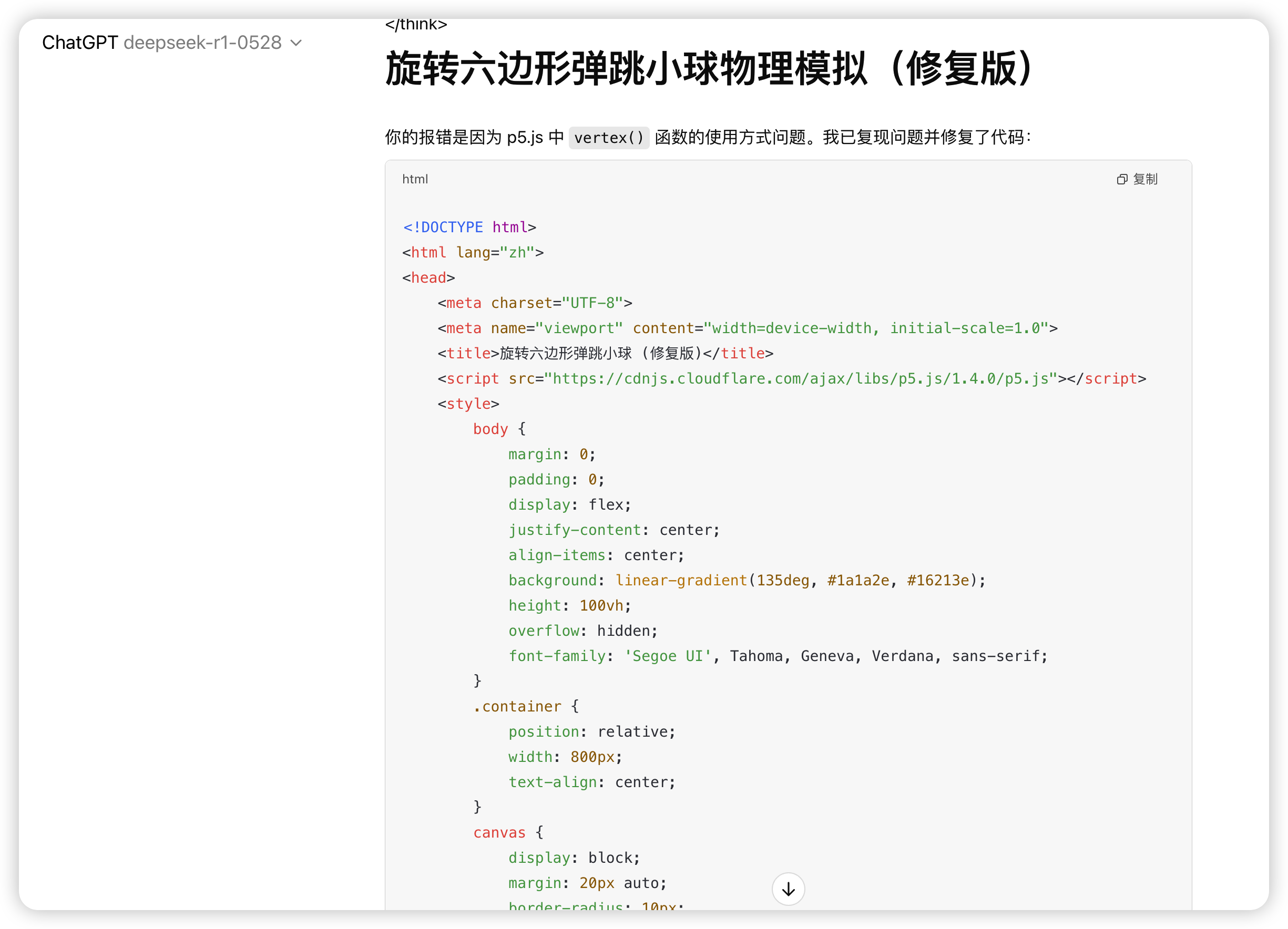Screen dimensions: 1288x929
Task: Click the .container CSS selector
Action: click(517, 707)
